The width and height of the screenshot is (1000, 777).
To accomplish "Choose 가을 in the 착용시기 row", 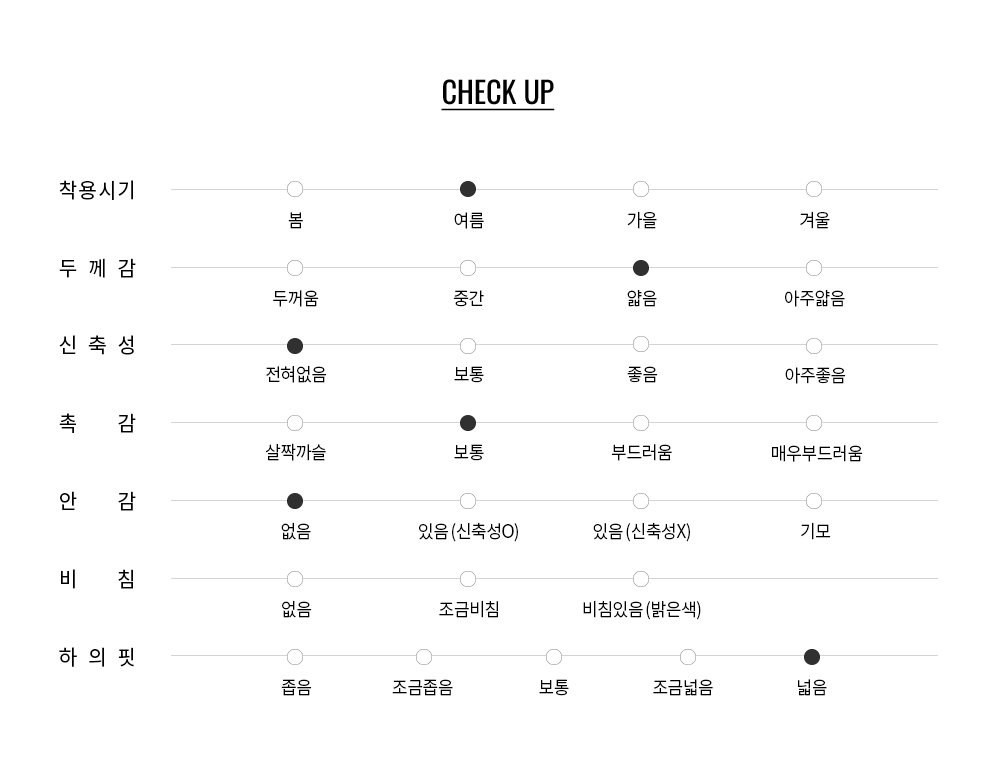I will pyautogui.click(x=641, y=189).
